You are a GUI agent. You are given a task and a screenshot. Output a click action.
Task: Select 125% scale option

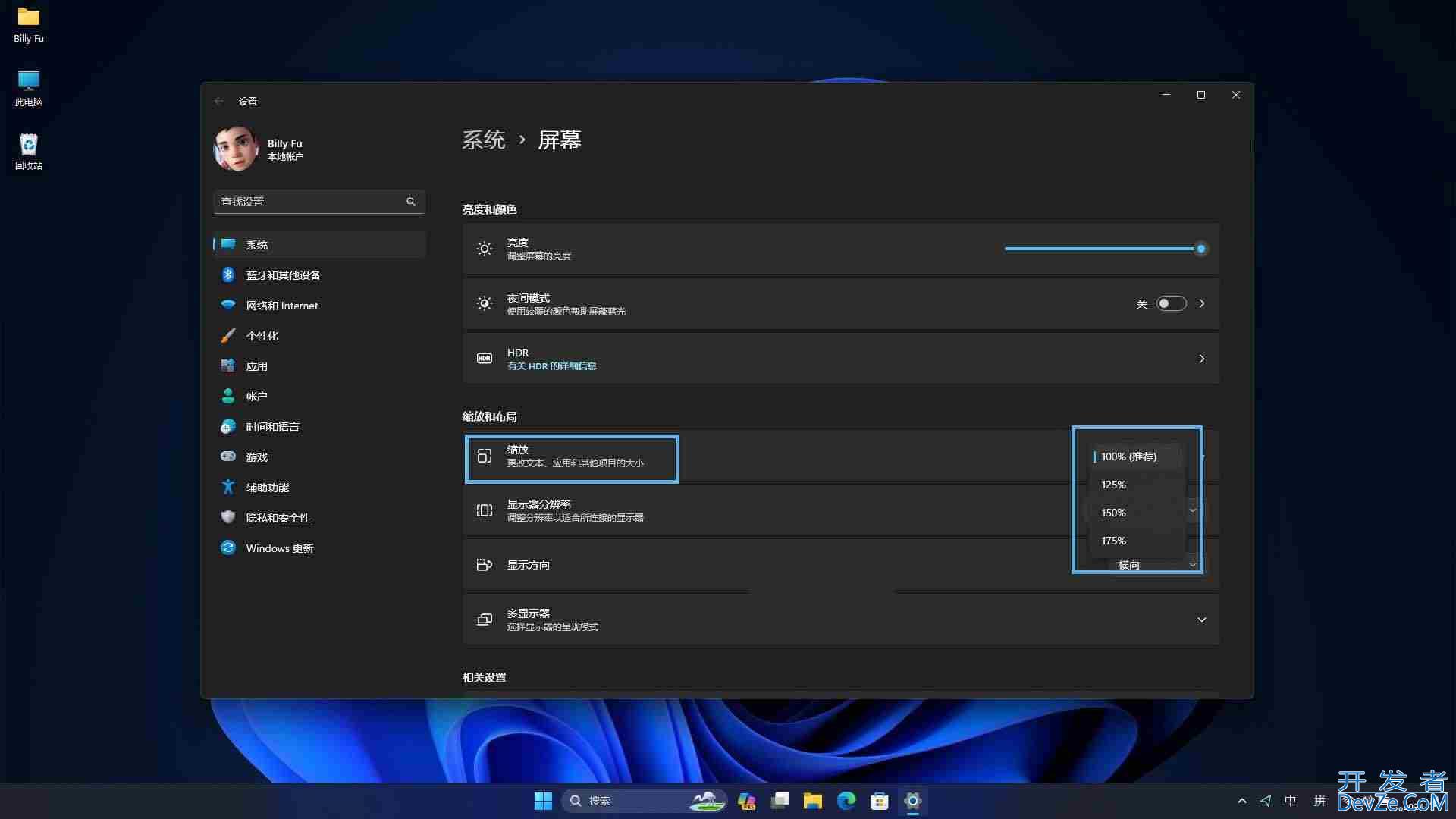[1137, 485]
